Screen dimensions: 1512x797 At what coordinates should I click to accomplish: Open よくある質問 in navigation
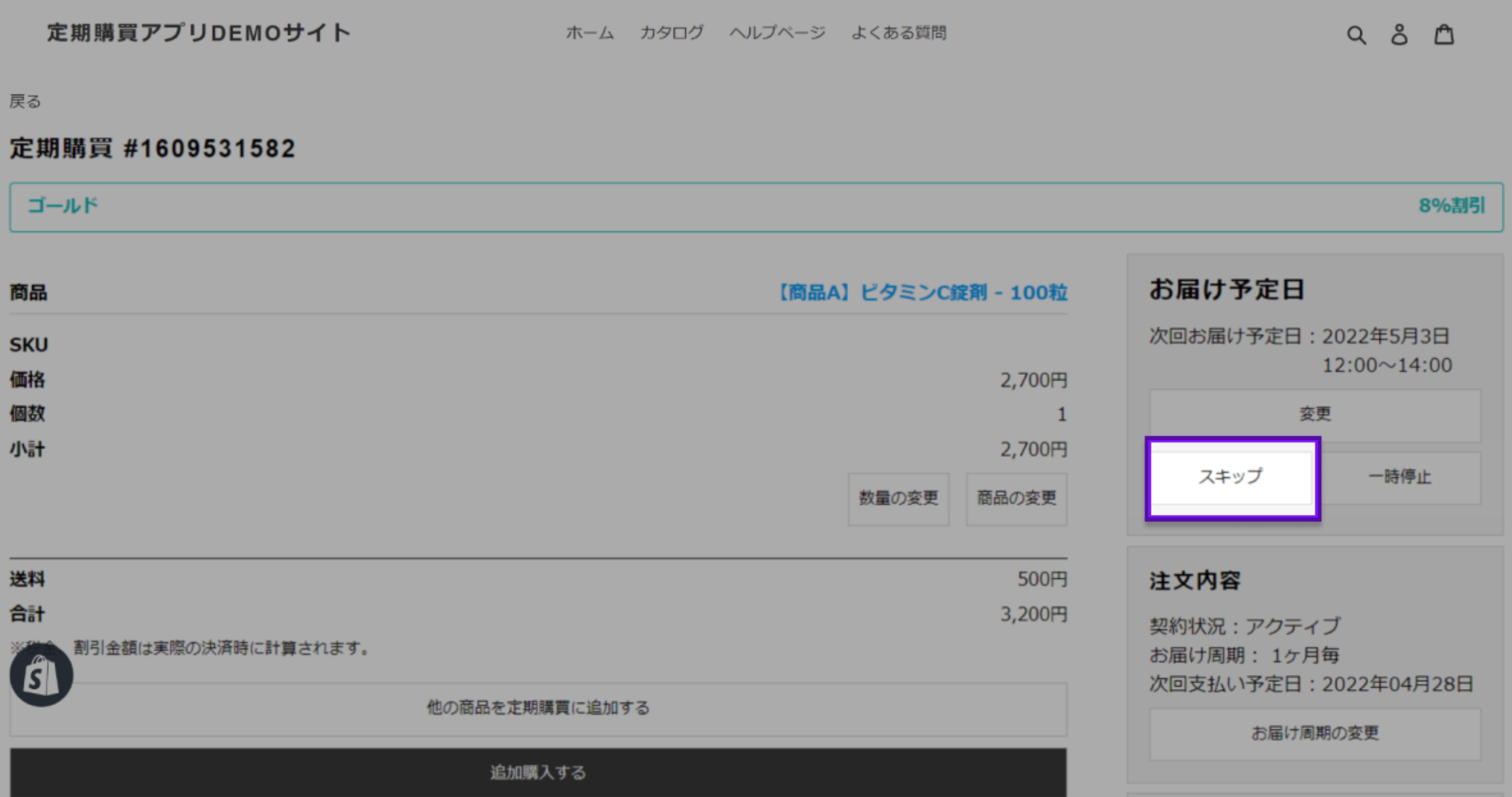click(898, 33)
